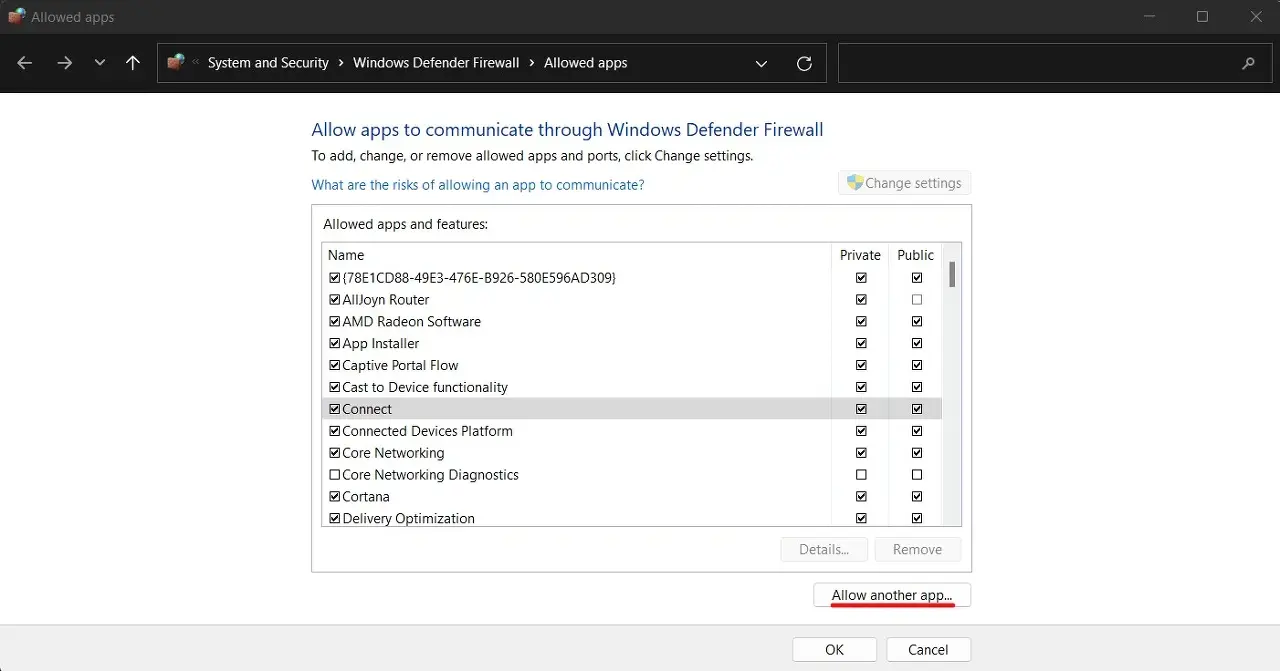
Task: Uncheck the {78E1CD88-49E3...} entry checkbox
Action: 335,278
